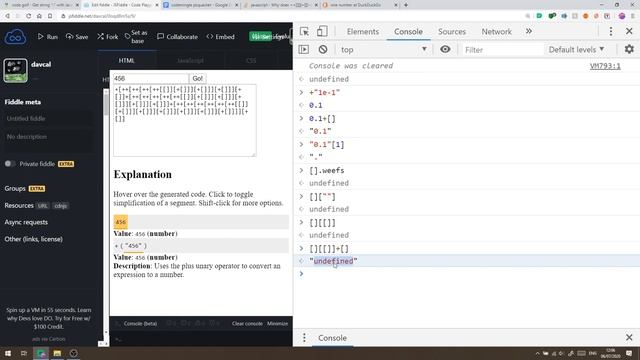The width and height of the screenshot is (640, 360).
Task: Click the Untitled fiddle title field
Action: coord(49,118)
